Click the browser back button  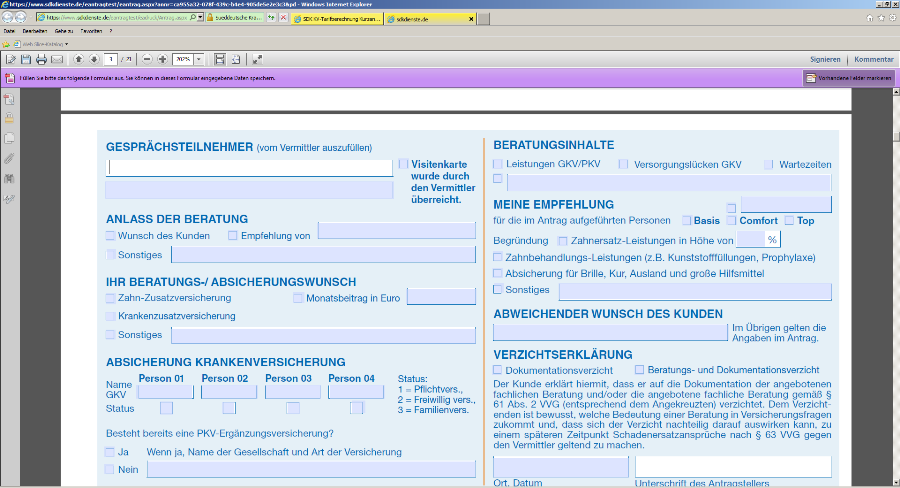[x=7, y=18]
